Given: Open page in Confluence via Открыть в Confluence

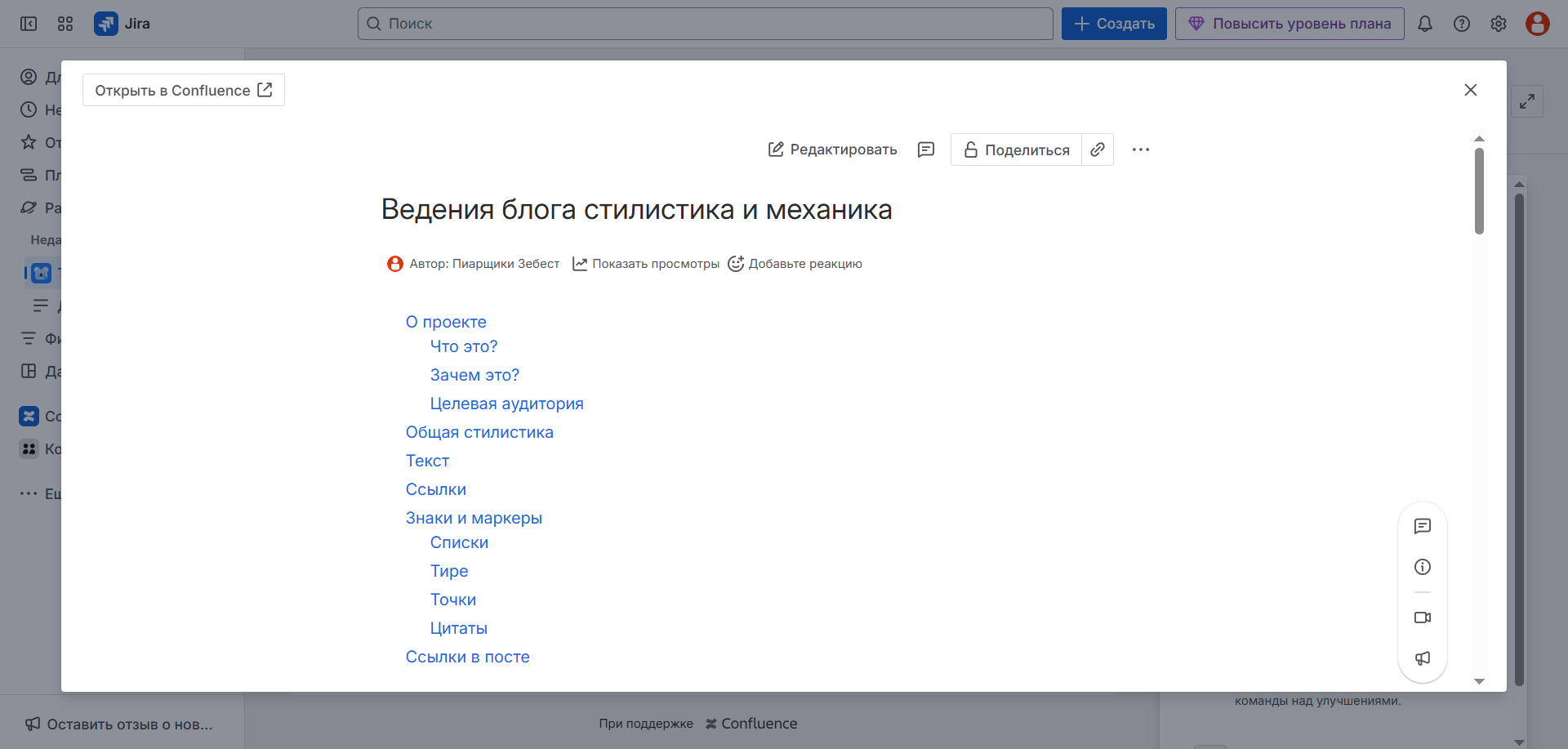Looking at the screenshot, I should pos(184,90).
